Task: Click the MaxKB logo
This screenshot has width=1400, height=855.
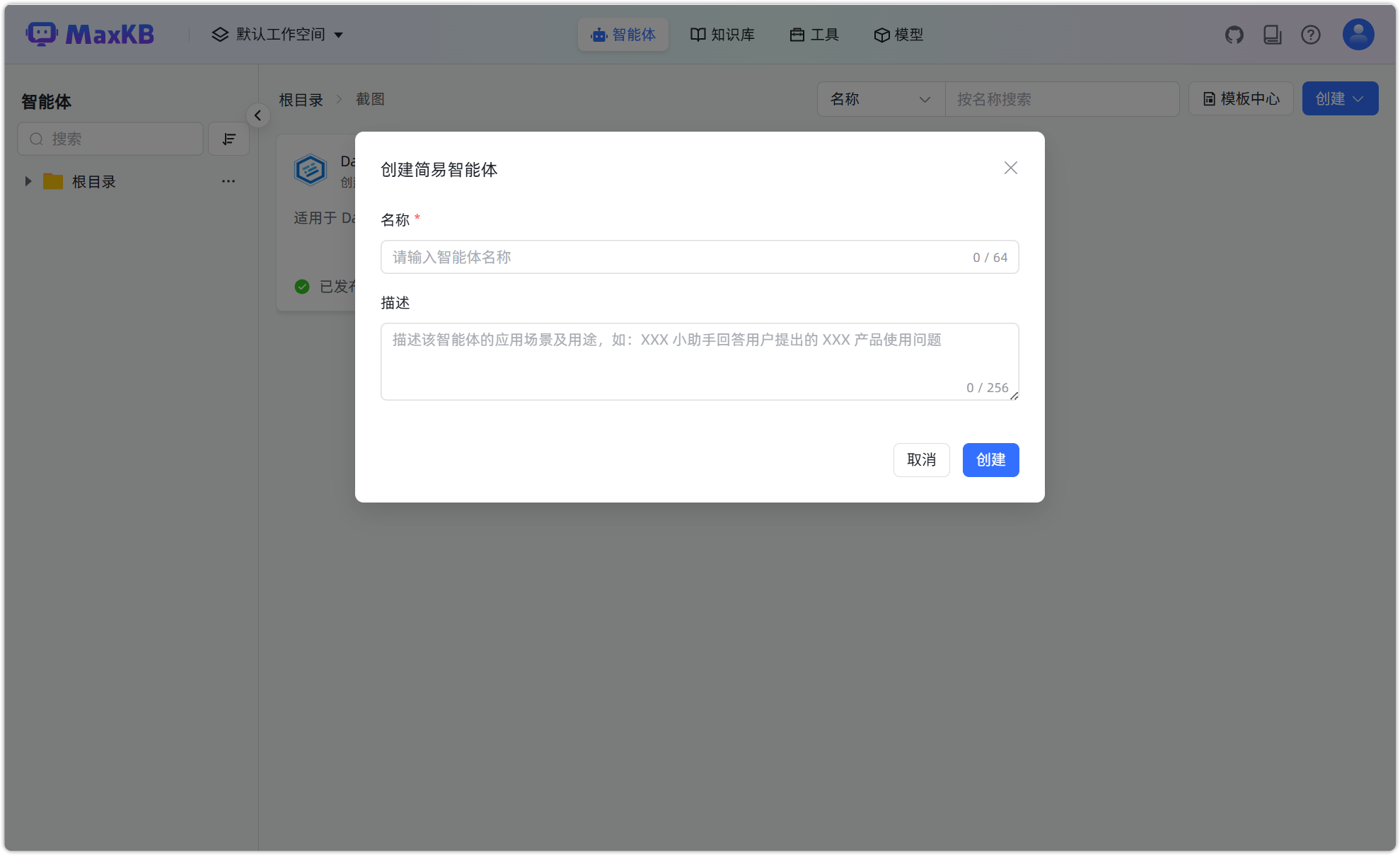Action: pos(90,33)
